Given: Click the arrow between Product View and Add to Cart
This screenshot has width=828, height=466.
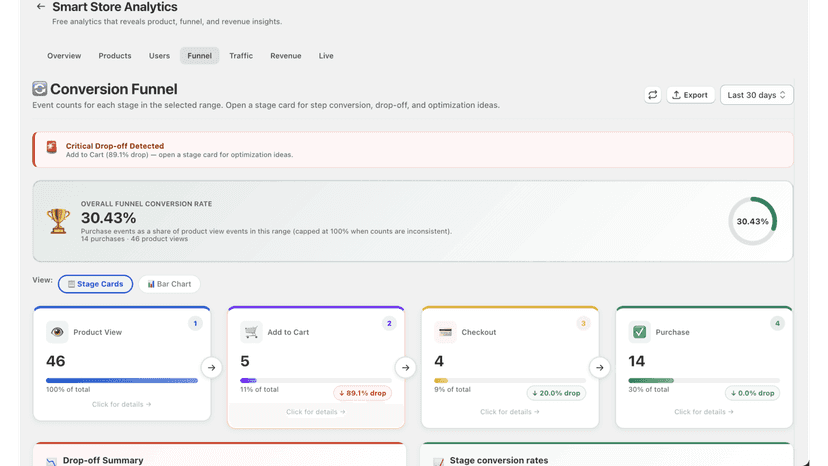Looking at the screenshot, I should click(211, 368).
